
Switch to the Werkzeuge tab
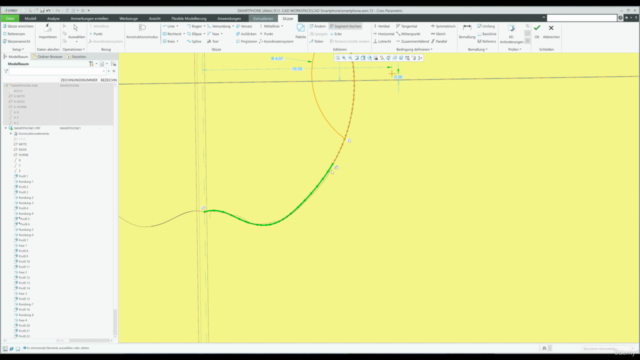(x=128, y=18)
